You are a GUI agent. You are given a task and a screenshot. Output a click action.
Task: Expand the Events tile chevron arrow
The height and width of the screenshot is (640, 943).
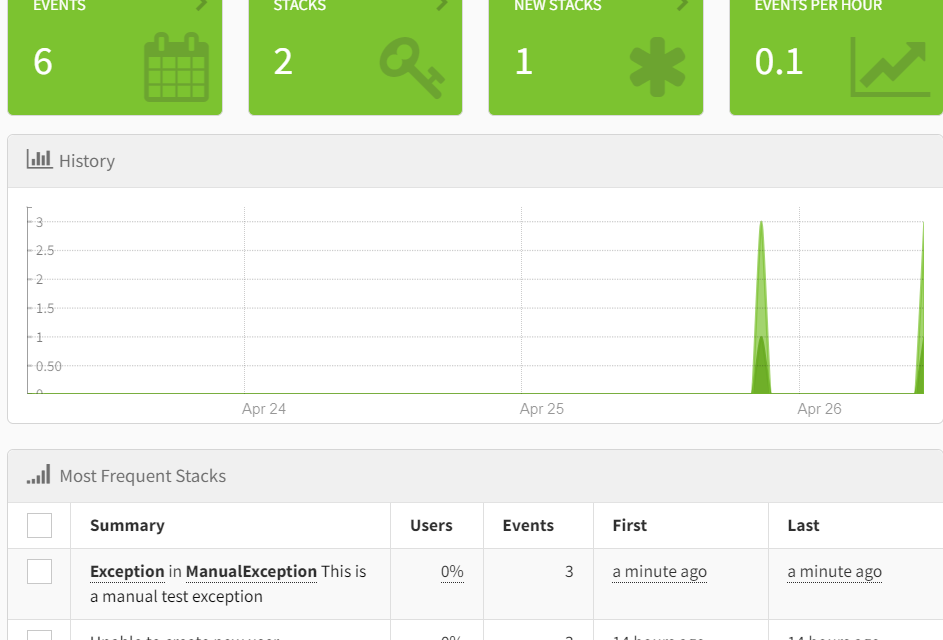coord(202,5)
